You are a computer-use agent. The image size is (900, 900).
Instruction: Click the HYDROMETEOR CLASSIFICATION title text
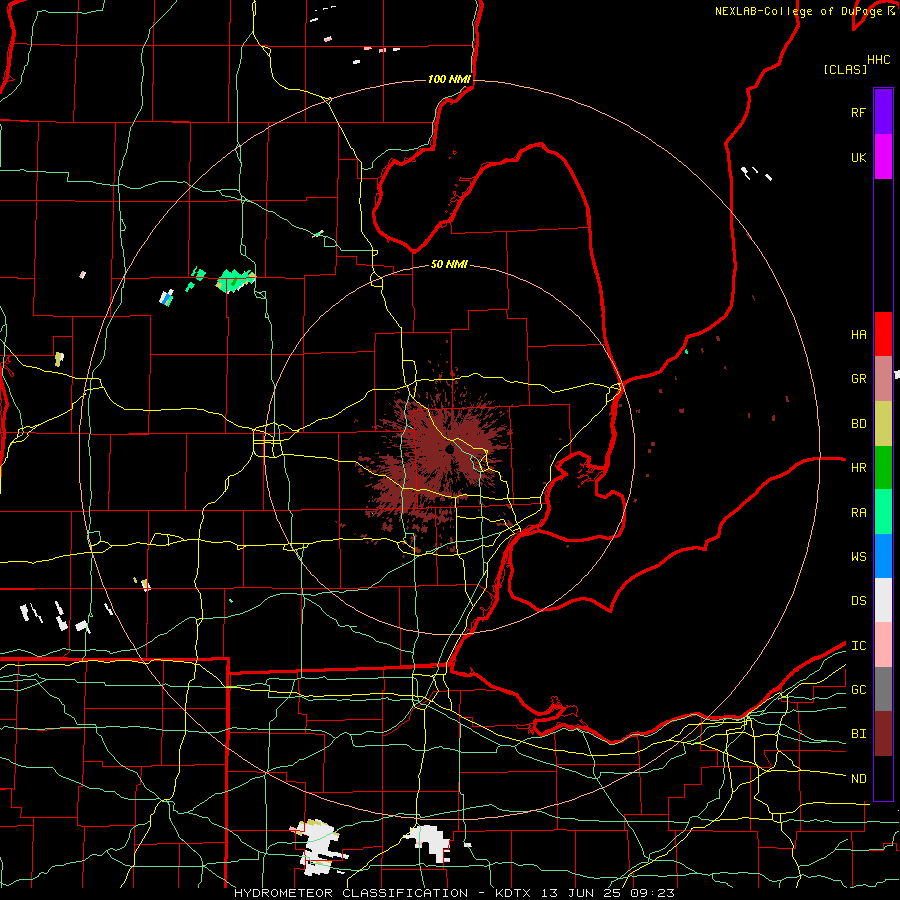click(351, 893)
